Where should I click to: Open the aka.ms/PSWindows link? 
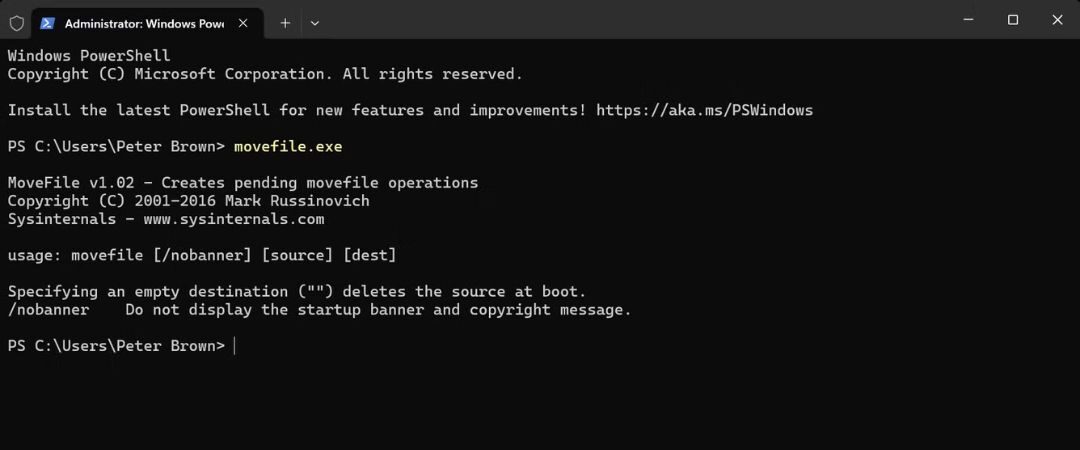[x=704, y=110]
